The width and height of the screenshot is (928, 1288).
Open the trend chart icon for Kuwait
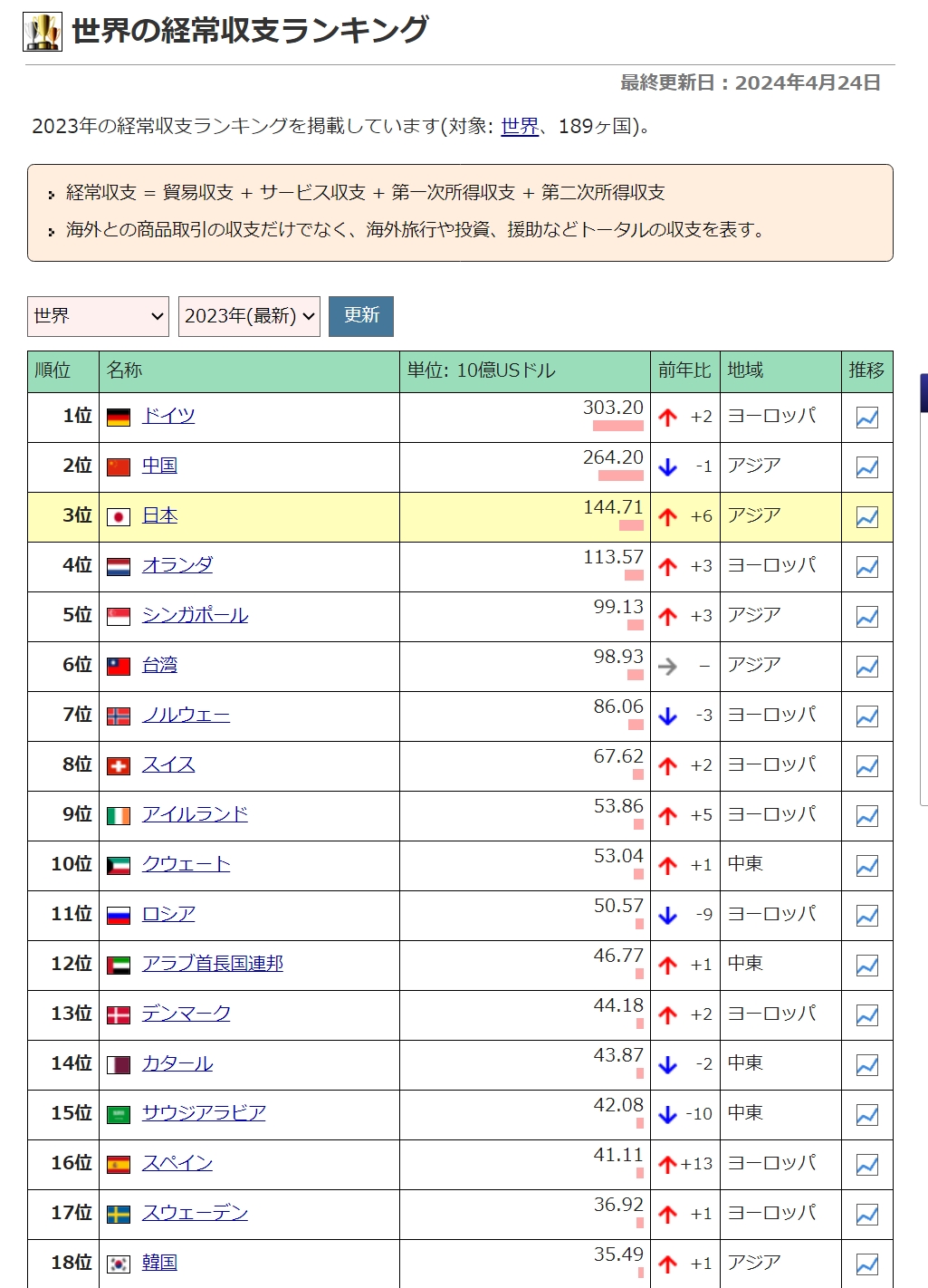tap(866, 866)
